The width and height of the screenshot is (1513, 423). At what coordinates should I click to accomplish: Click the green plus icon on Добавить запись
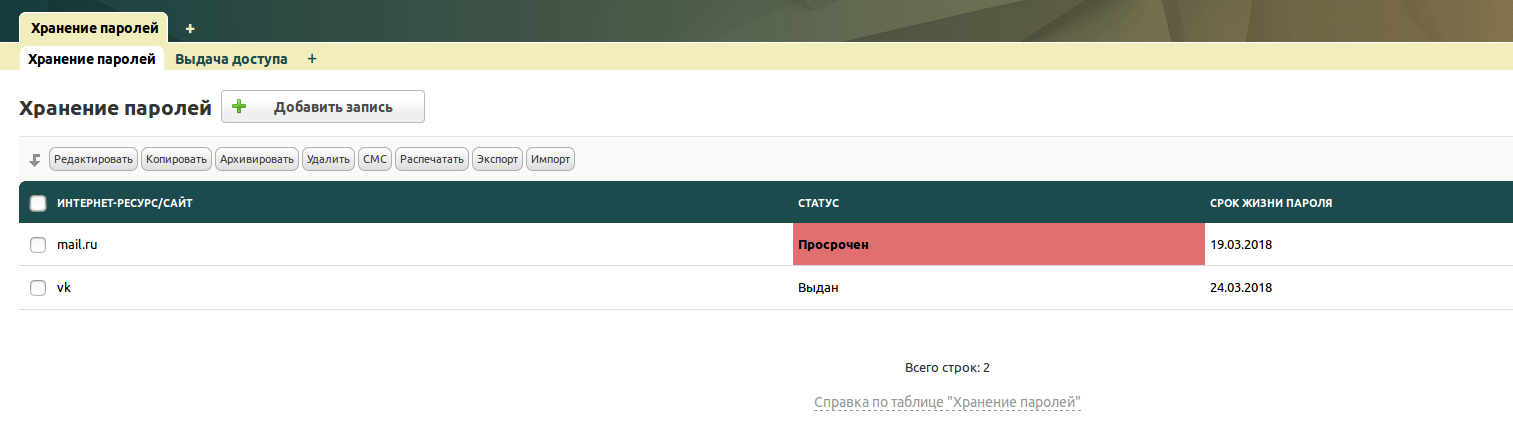tap(239, 107)
